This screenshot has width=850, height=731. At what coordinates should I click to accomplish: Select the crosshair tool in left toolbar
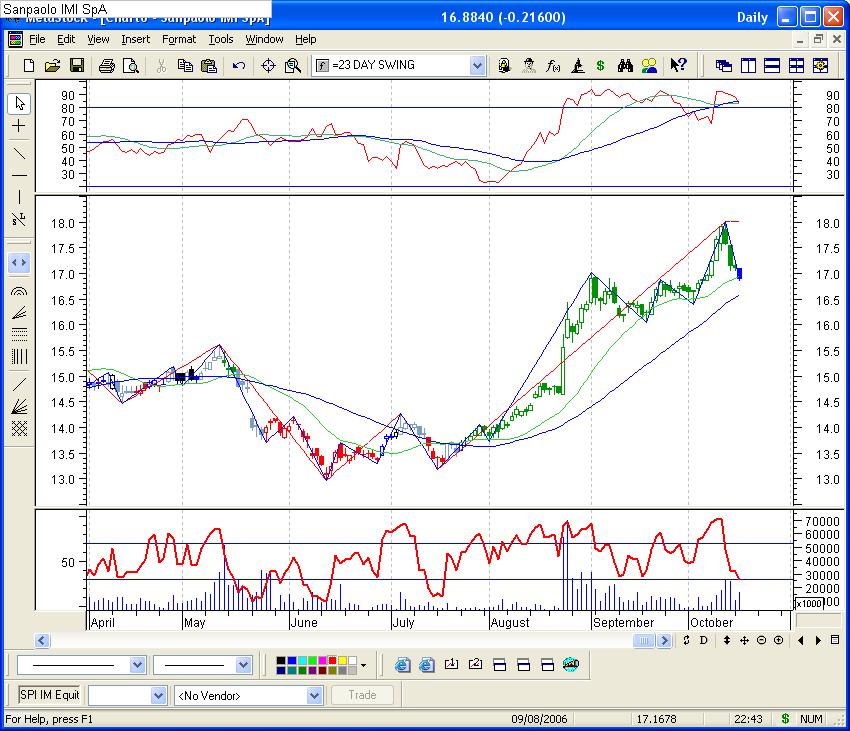[19, 127]
